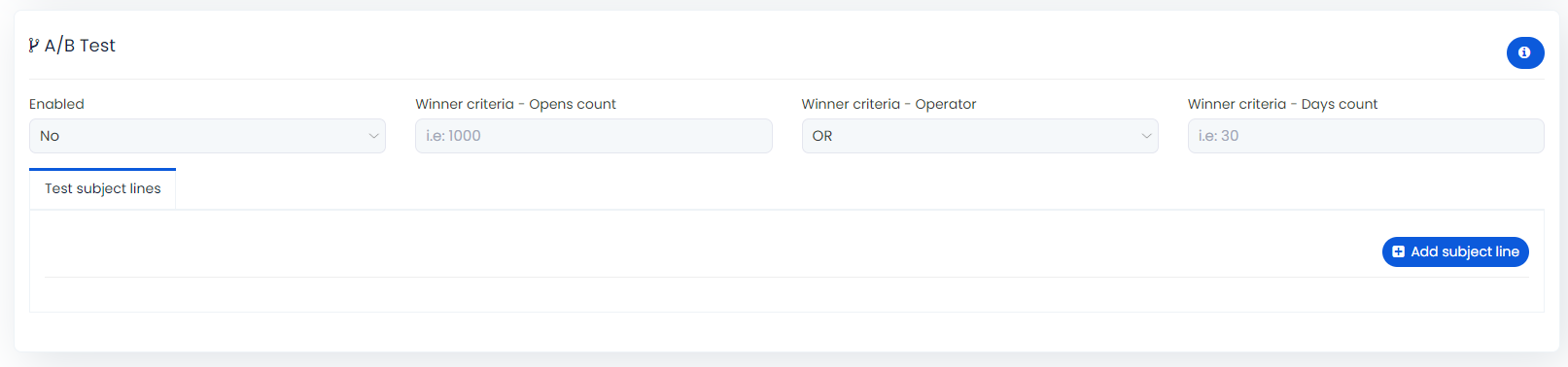
Task: Click the Add subject line button
Action: click(1455, 251)
